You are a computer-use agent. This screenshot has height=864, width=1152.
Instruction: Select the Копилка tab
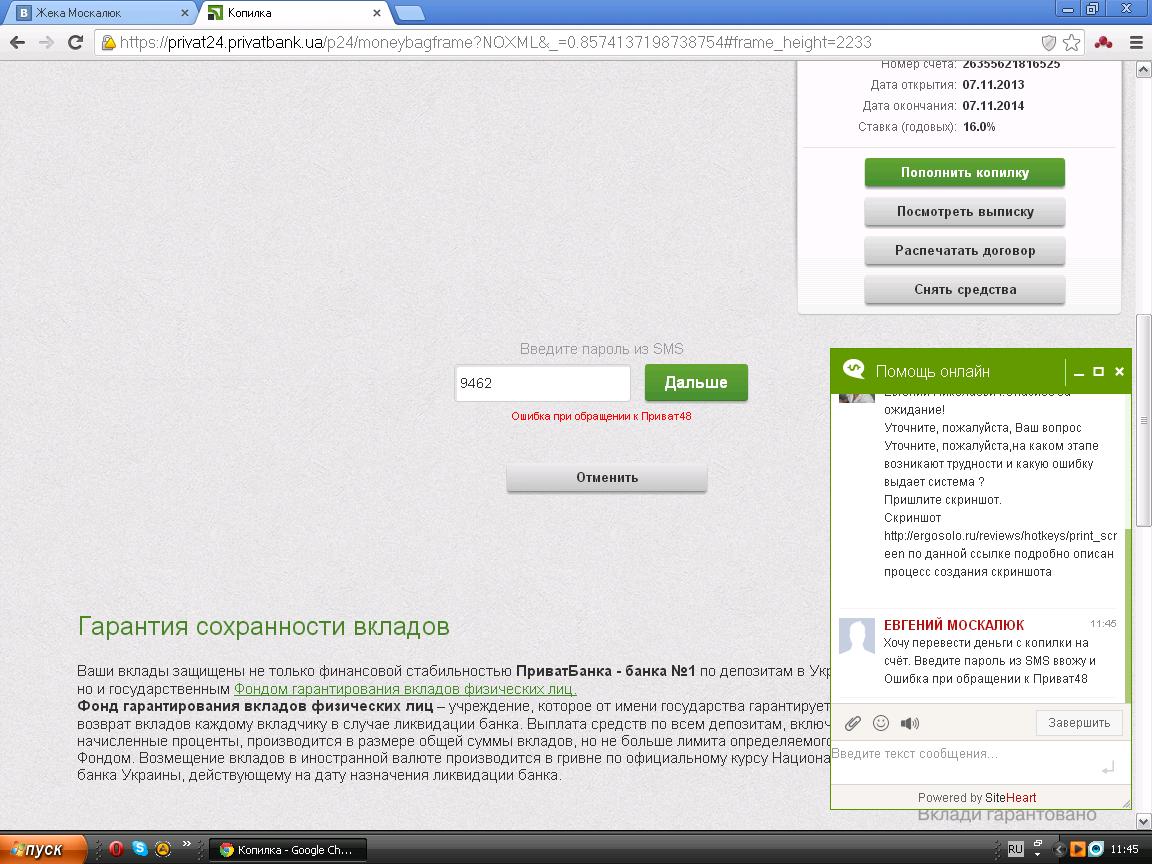[x=294, y=12]
